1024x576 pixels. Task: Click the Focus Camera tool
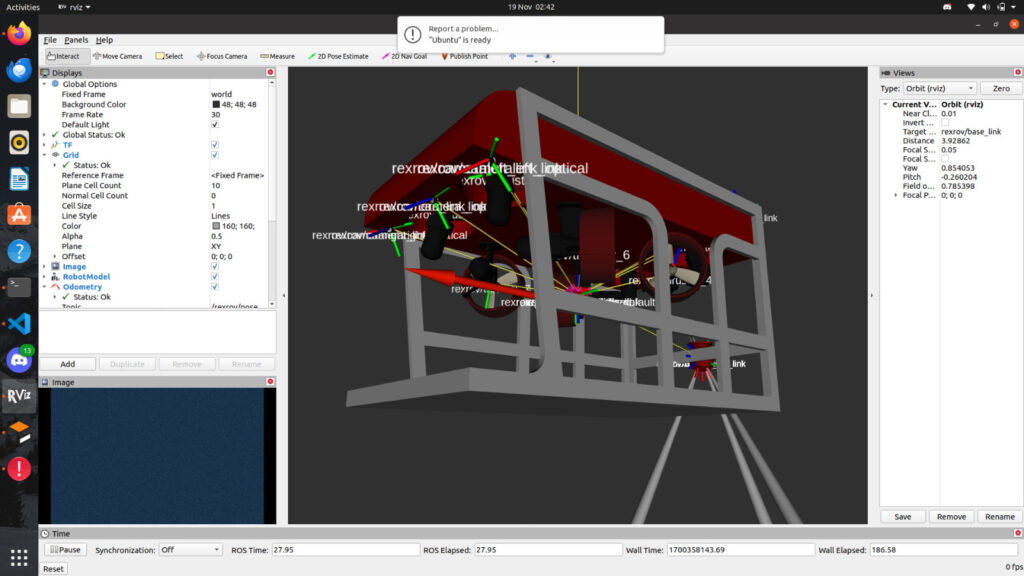click(222, 56)
